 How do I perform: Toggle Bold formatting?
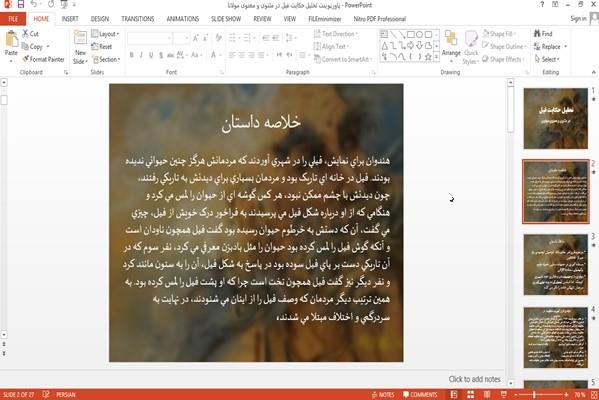pos(131,55)
